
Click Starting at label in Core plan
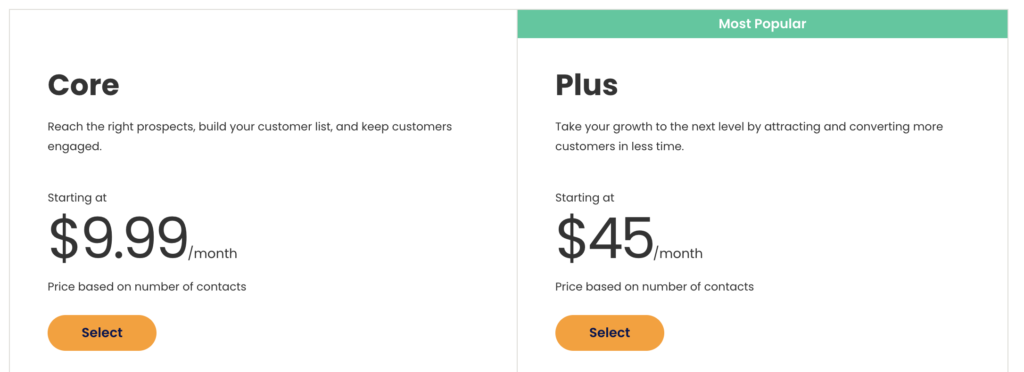pos(77,198)
